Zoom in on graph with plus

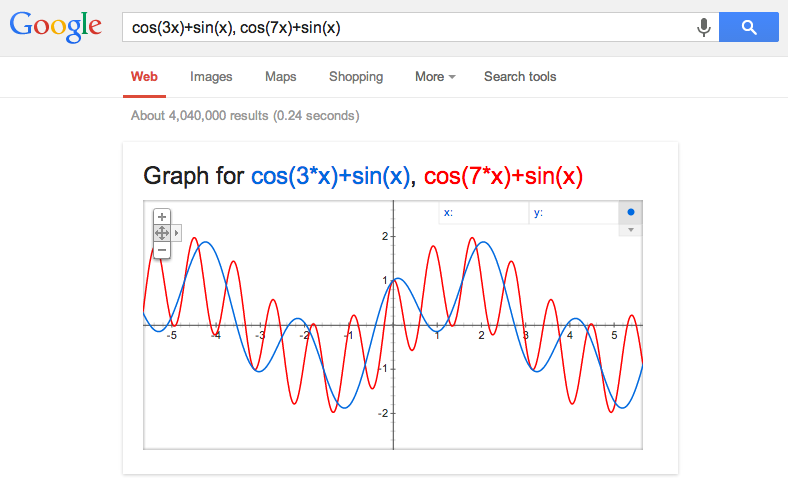point(162,216)
